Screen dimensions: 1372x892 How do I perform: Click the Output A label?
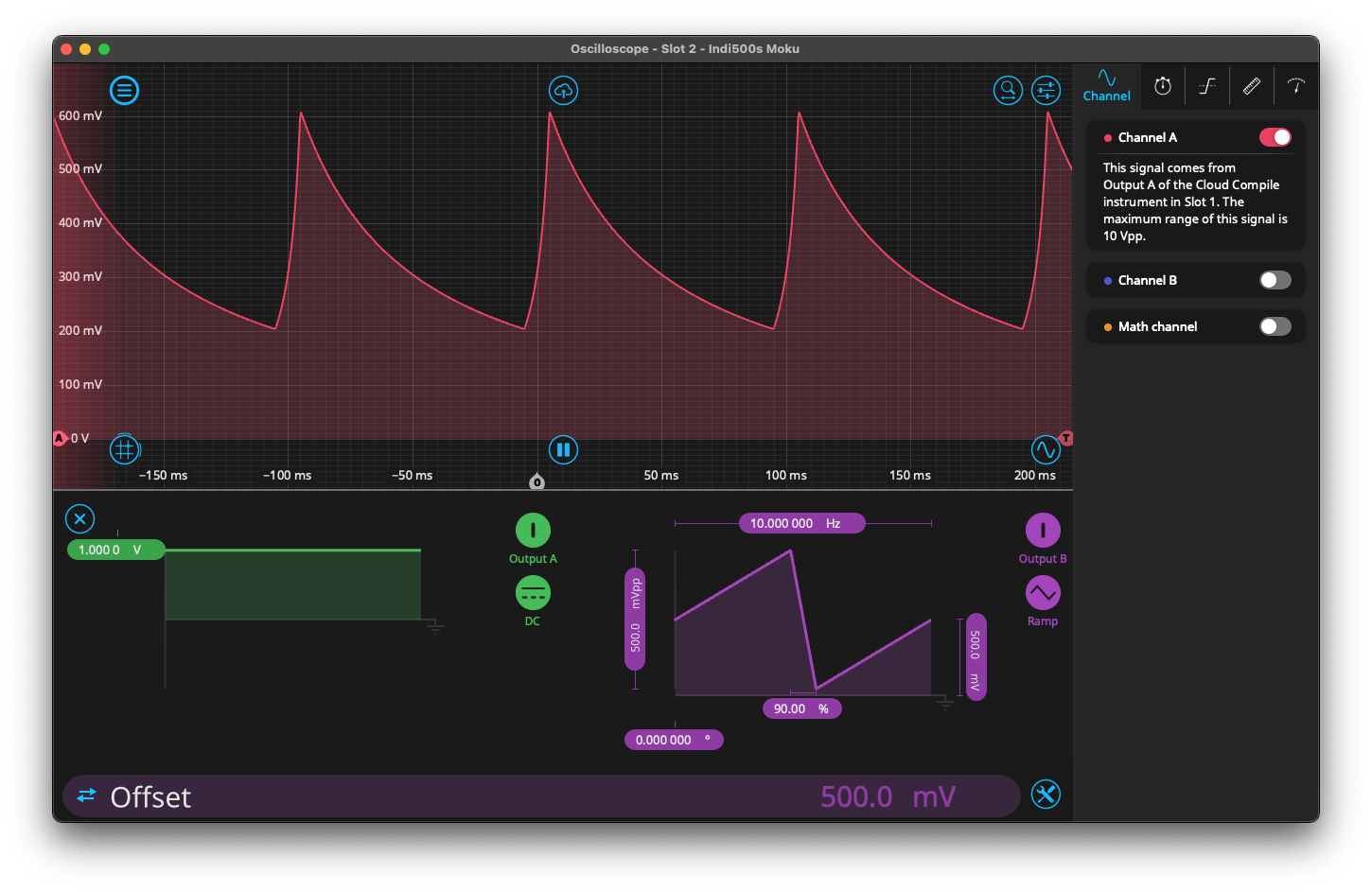[x=533, y=559]
